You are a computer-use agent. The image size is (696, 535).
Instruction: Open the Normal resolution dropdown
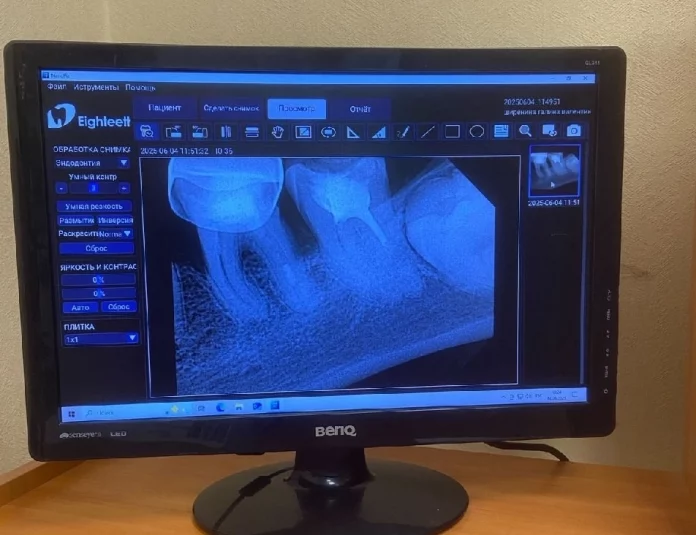pos(115,234)
